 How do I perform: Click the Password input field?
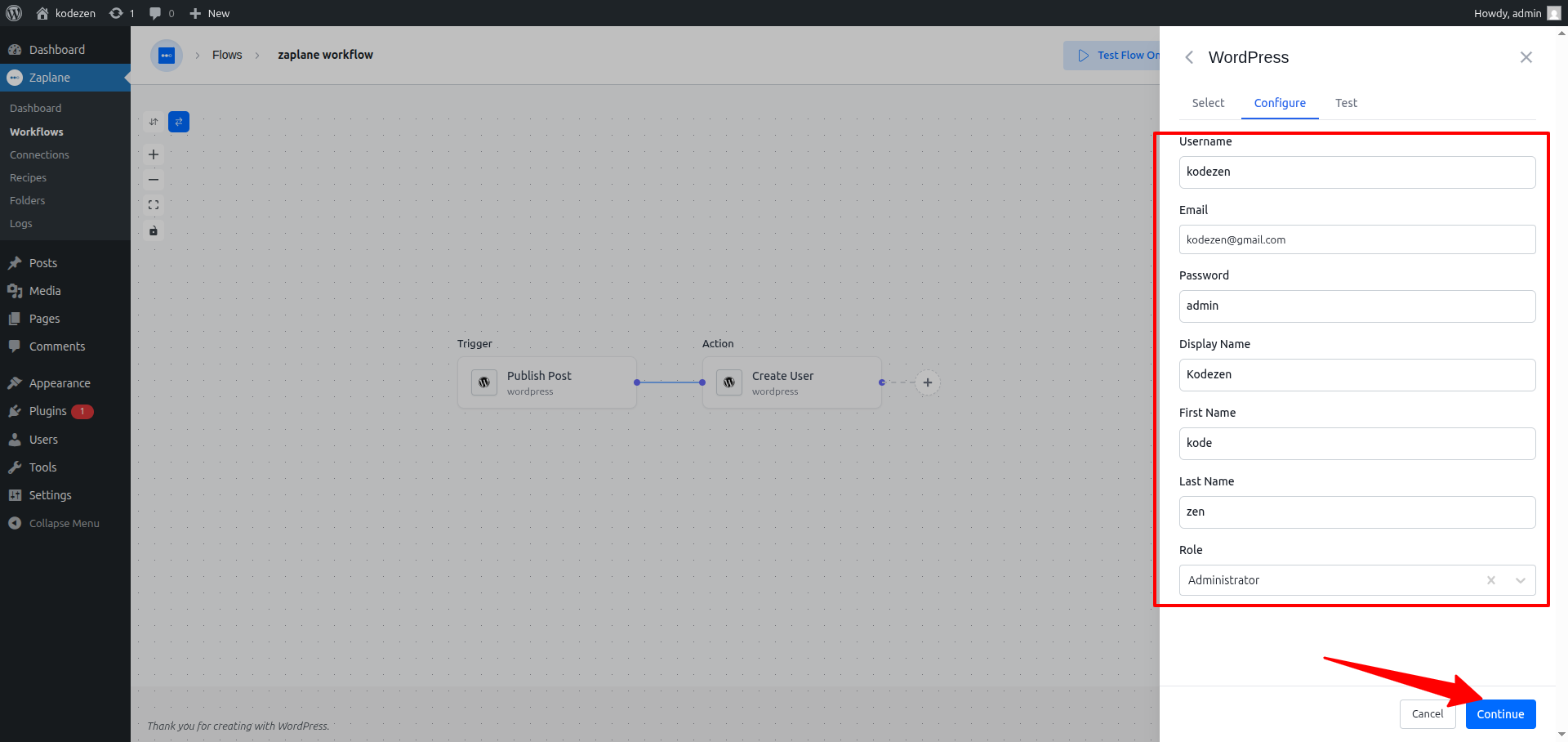1357,306
